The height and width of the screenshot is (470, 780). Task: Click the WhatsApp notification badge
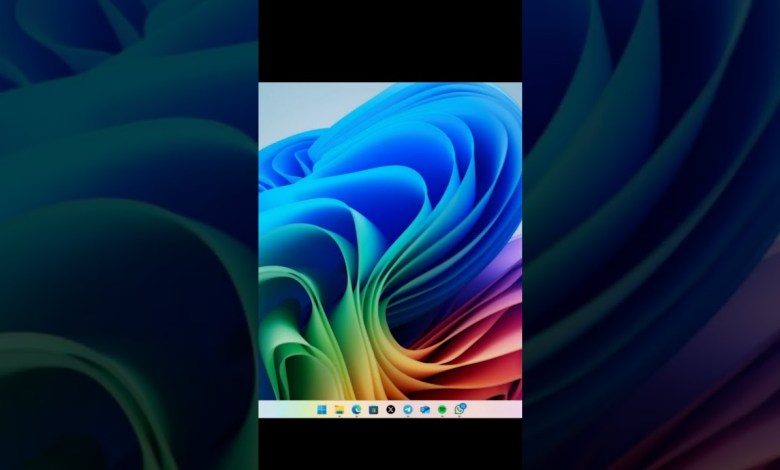coord(463,405)
